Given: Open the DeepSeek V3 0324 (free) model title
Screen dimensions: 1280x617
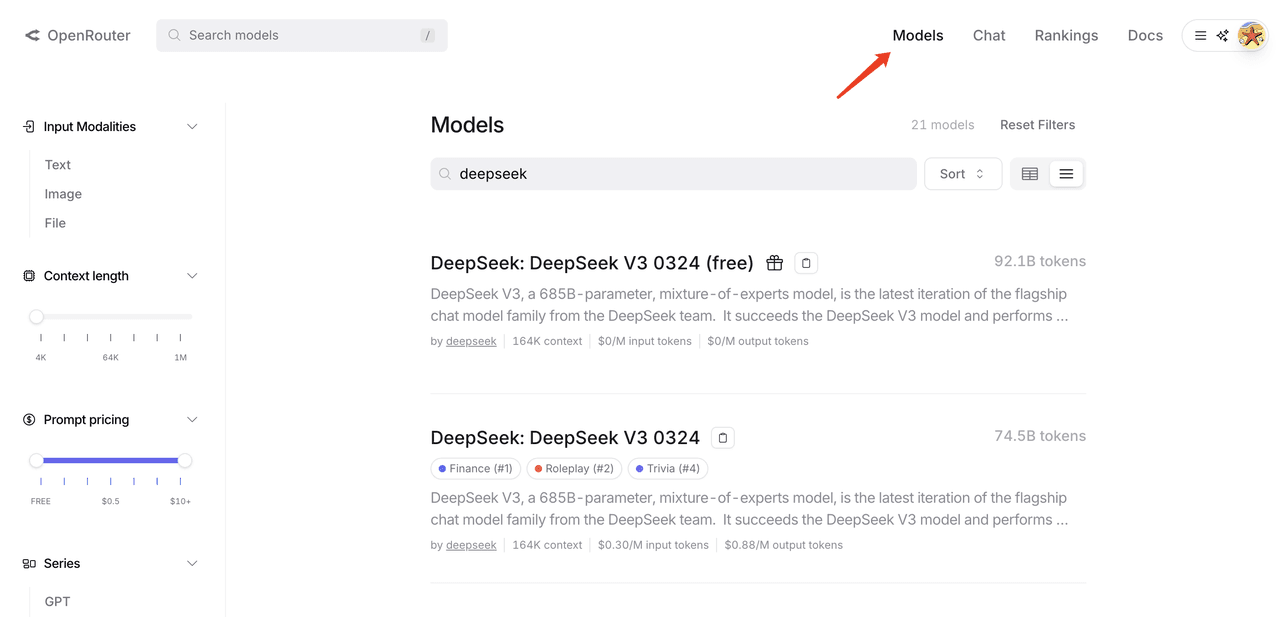Looking at the screenshot, I should [592, 263].
